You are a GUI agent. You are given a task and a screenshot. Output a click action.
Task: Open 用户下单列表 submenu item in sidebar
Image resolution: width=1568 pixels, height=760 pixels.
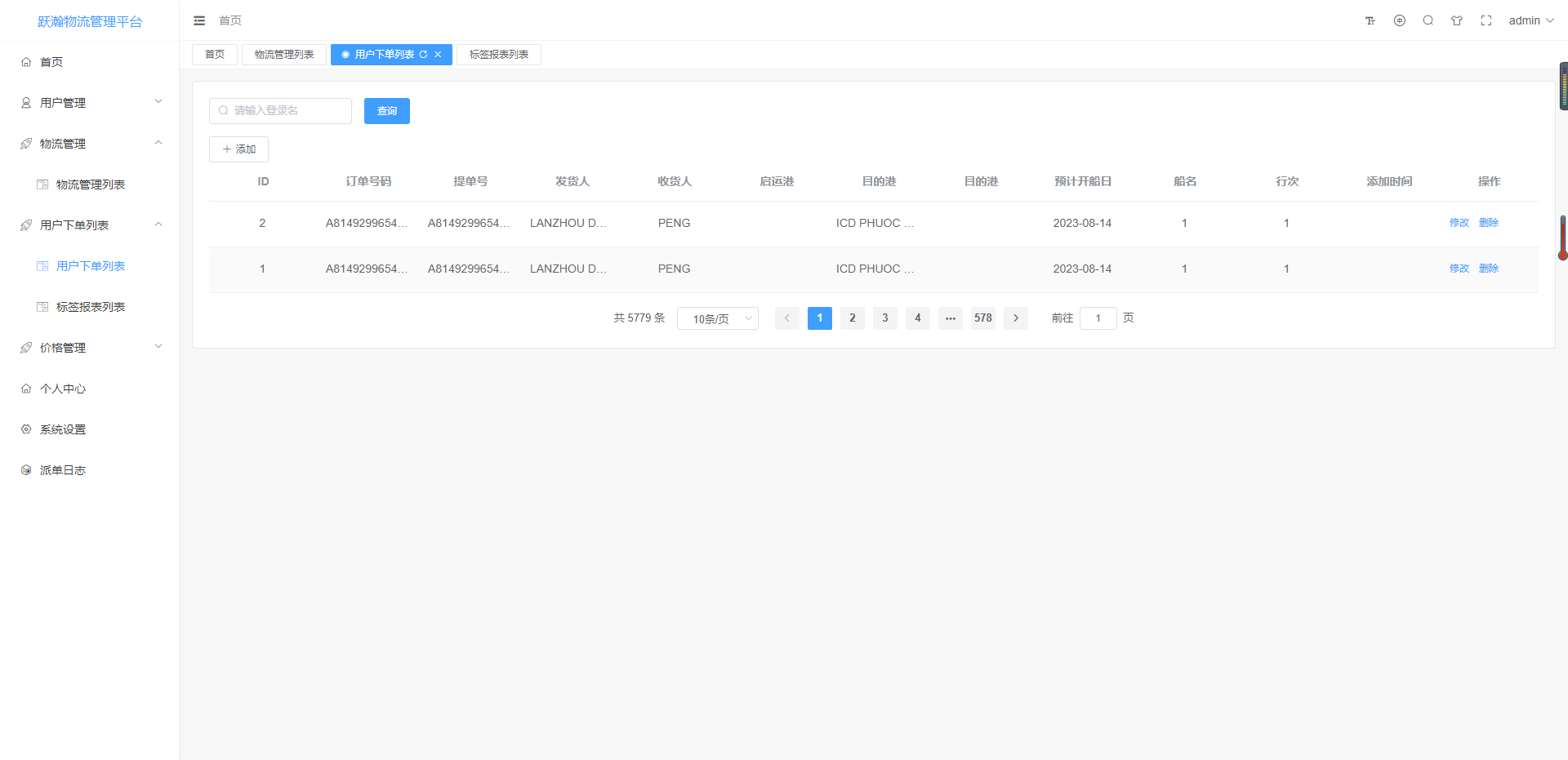click(x=90, y=266)
